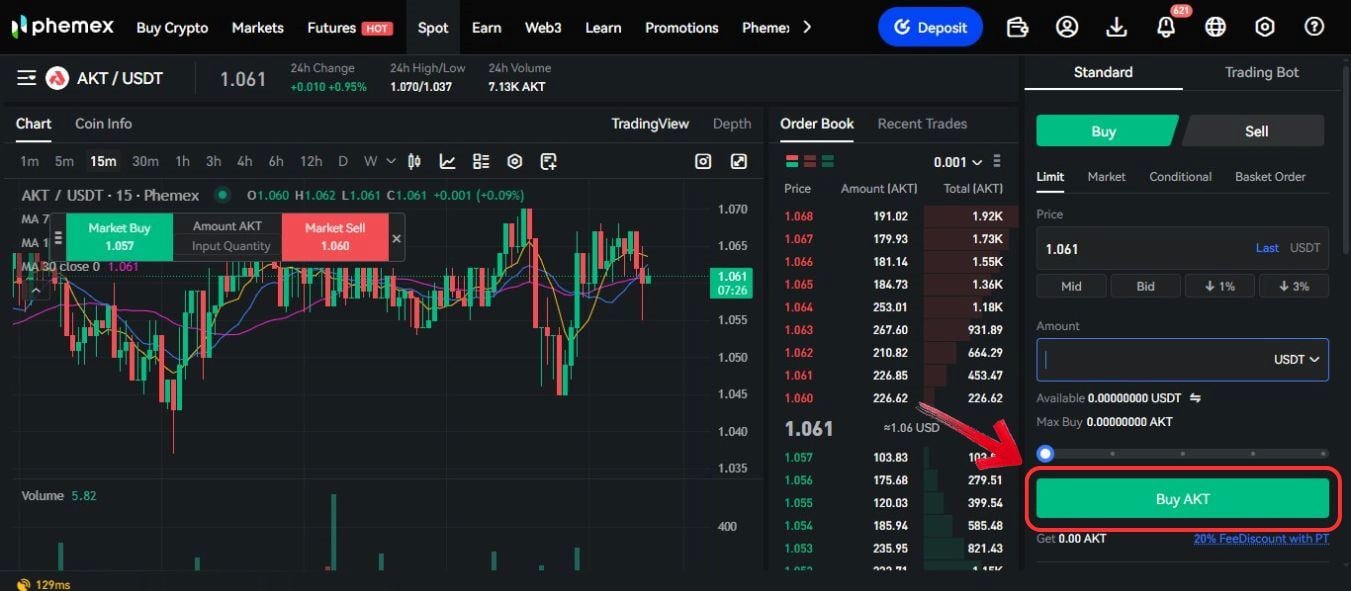Set price to Bid
The image size is (1351, 591).
(1145, 286)
